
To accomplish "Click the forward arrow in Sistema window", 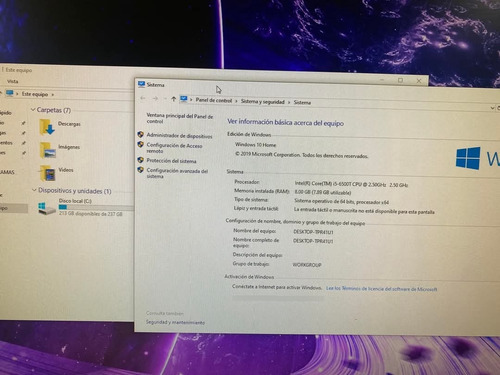I will click(x=155, y=98).
